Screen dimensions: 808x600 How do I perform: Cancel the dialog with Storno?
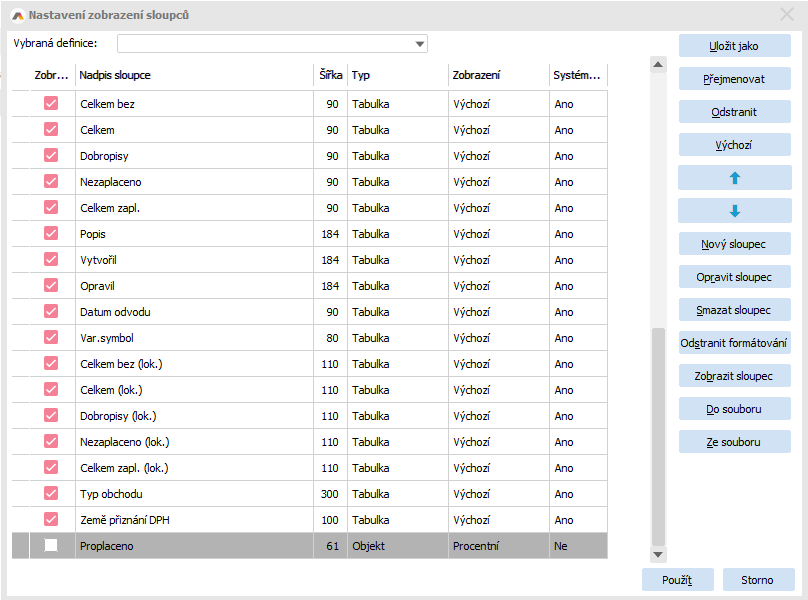tap(757, 580)
